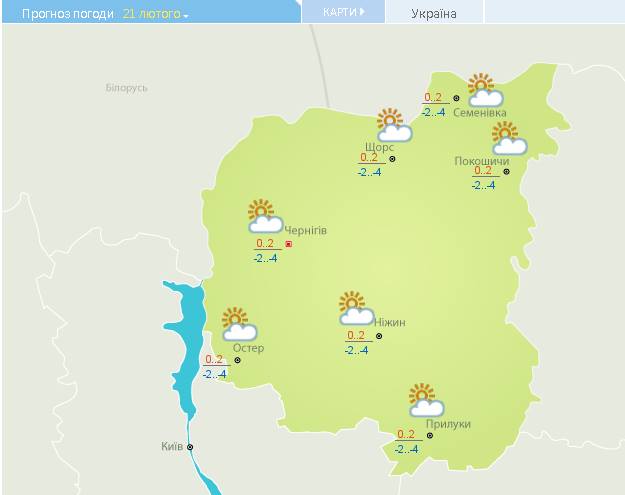This screenshot has width=625, height=495.
Task: Click the Прогноз погоди heading
Action: coord(68,14)
